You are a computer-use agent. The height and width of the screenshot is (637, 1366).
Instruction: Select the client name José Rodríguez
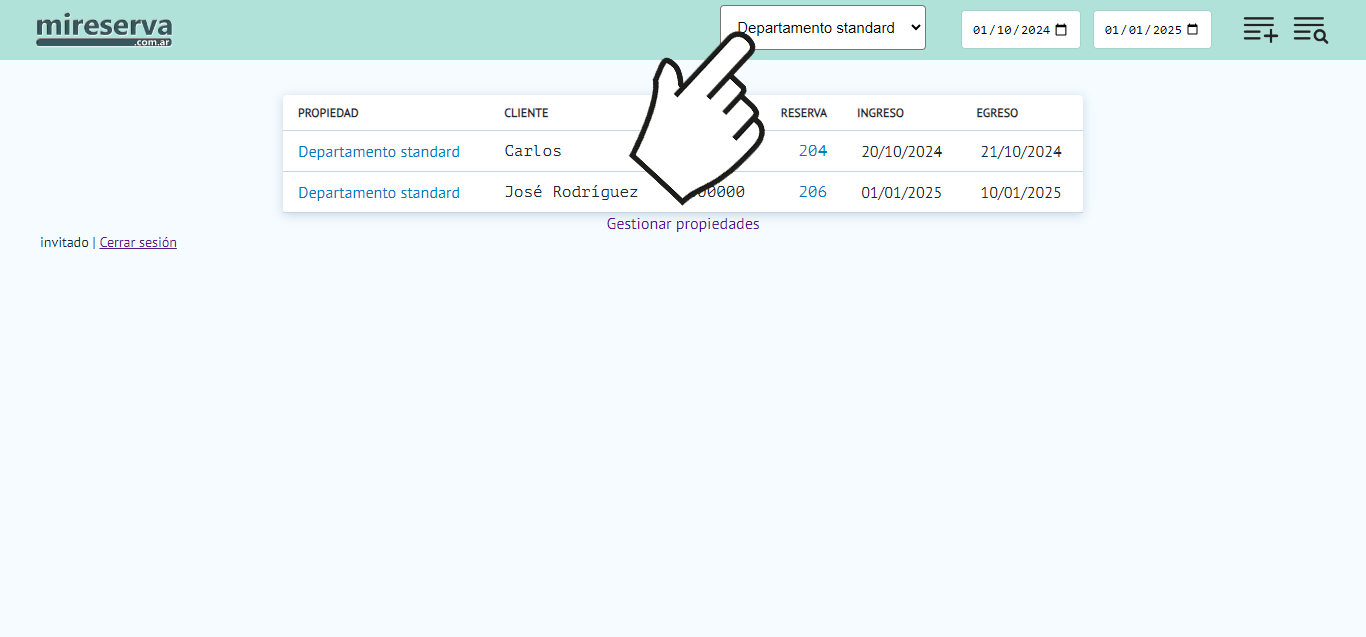(x=570, y=192)
